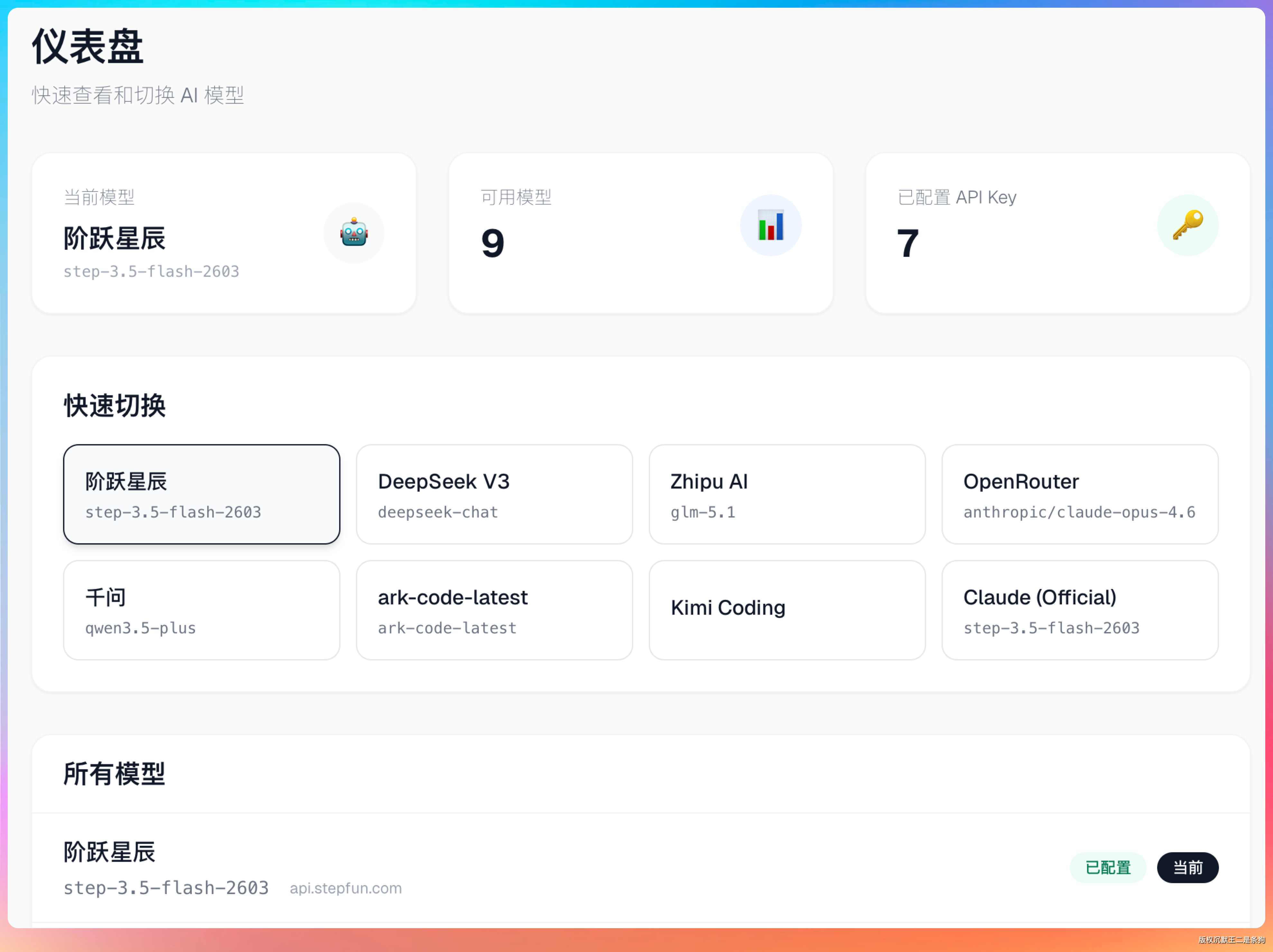Click the 快速切换 section heading
This screenshot has height=952, width=1273.
point(115,406)
